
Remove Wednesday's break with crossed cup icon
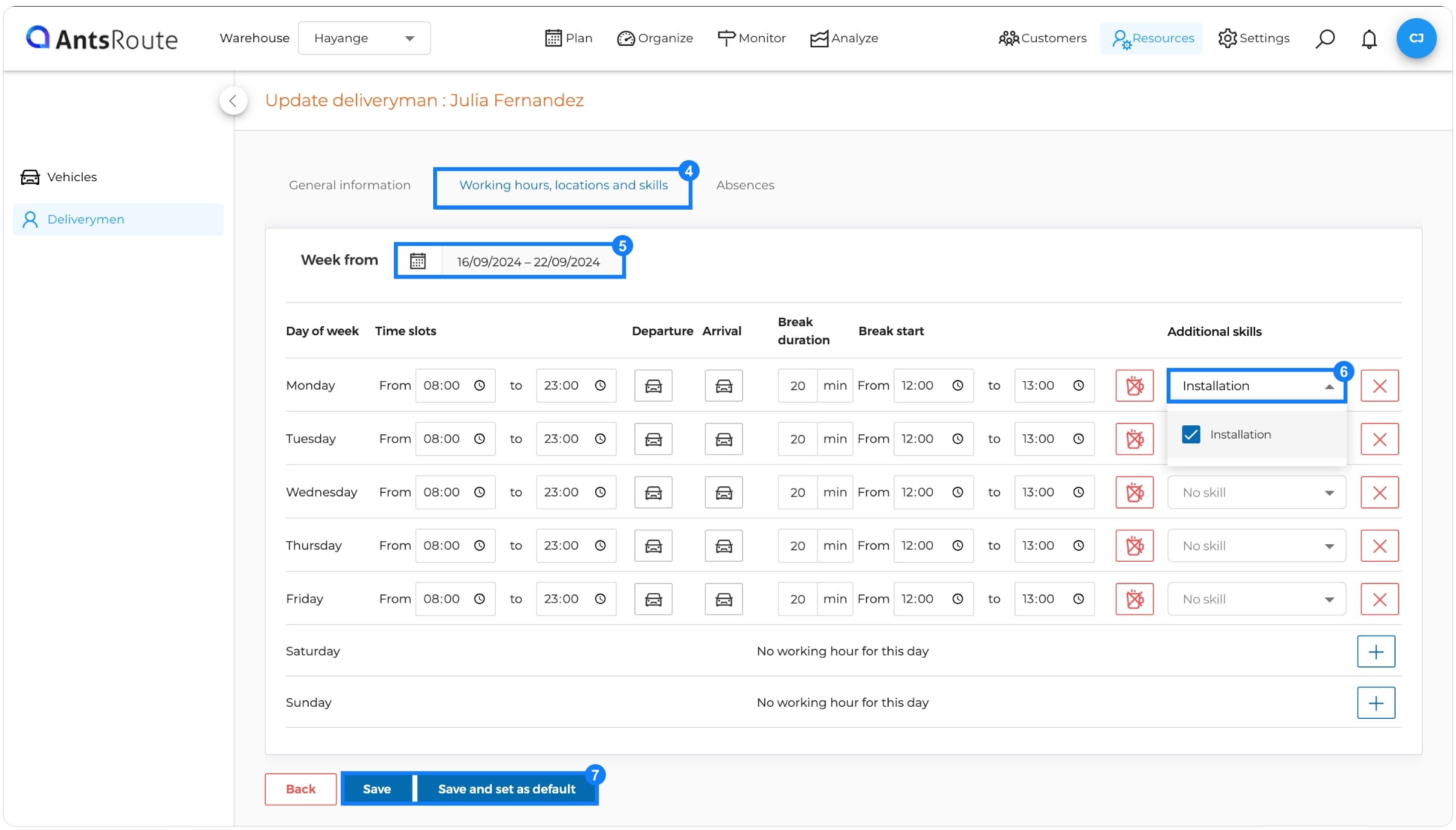pos(1135,492)
